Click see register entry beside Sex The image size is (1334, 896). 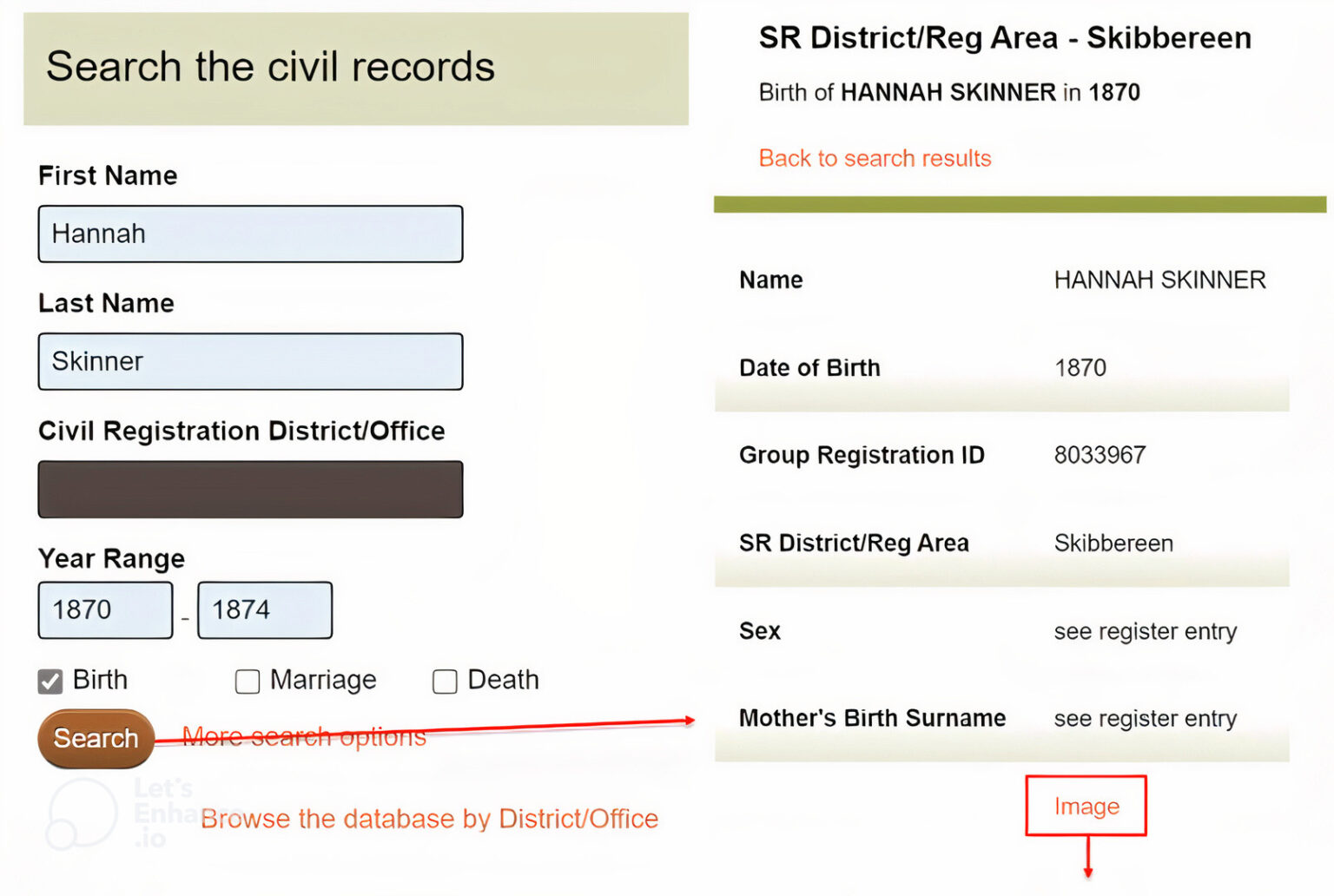[1146, 631]
